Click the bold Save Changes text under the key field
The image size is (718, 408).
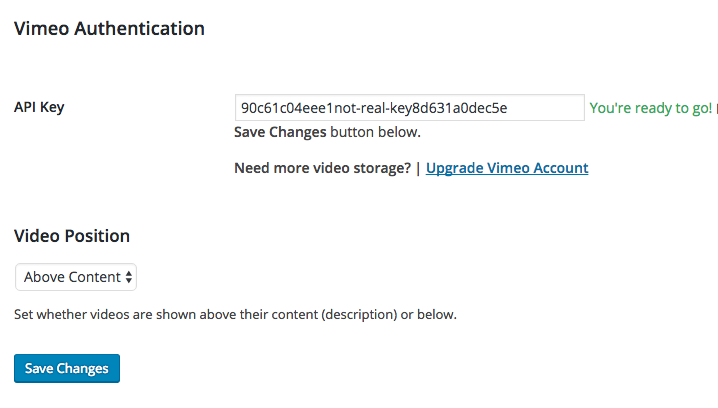pyautogui.click(x=280, y=132)
